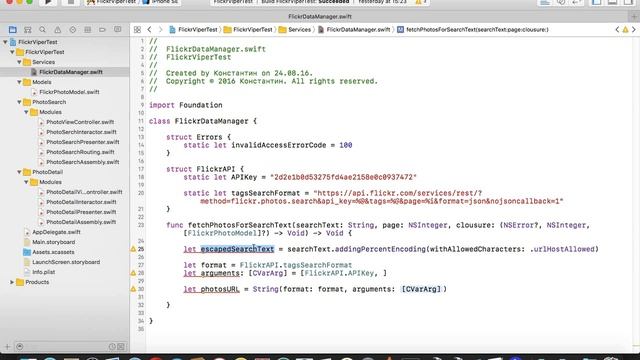640x360 pixels.
Task: Jump to previous issue arrow
Action: (x=617, y=29)
